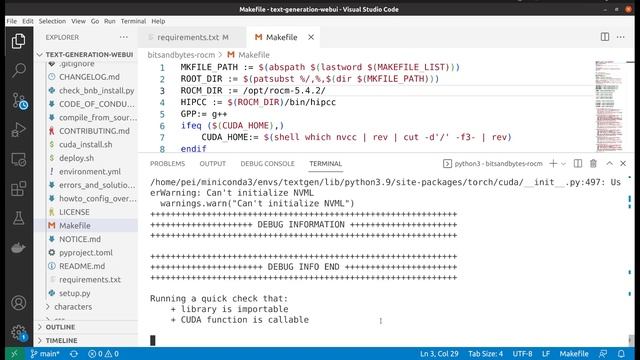Open pyproject.toml file
640x360 pixels.
[86, 253]
